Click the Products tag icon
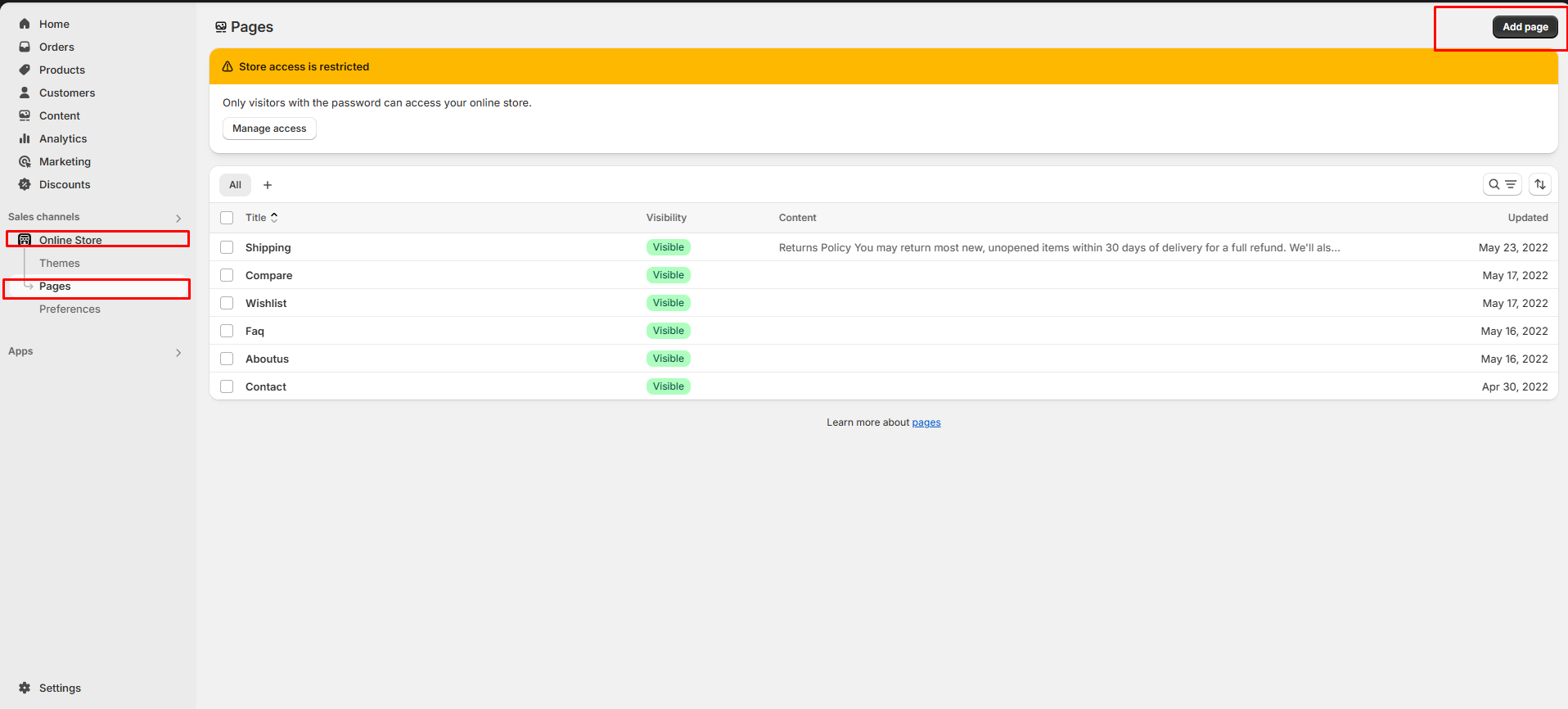The height and width of the screenshot is (709, 1568). (x=25, y=70)
